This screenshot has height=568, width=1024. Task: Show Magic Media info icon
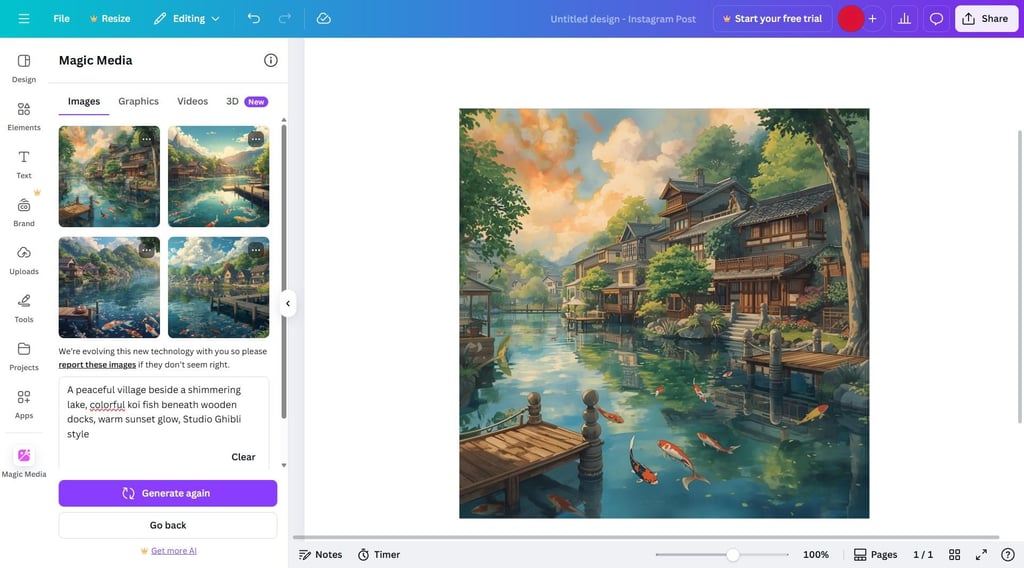coord(270,60)
